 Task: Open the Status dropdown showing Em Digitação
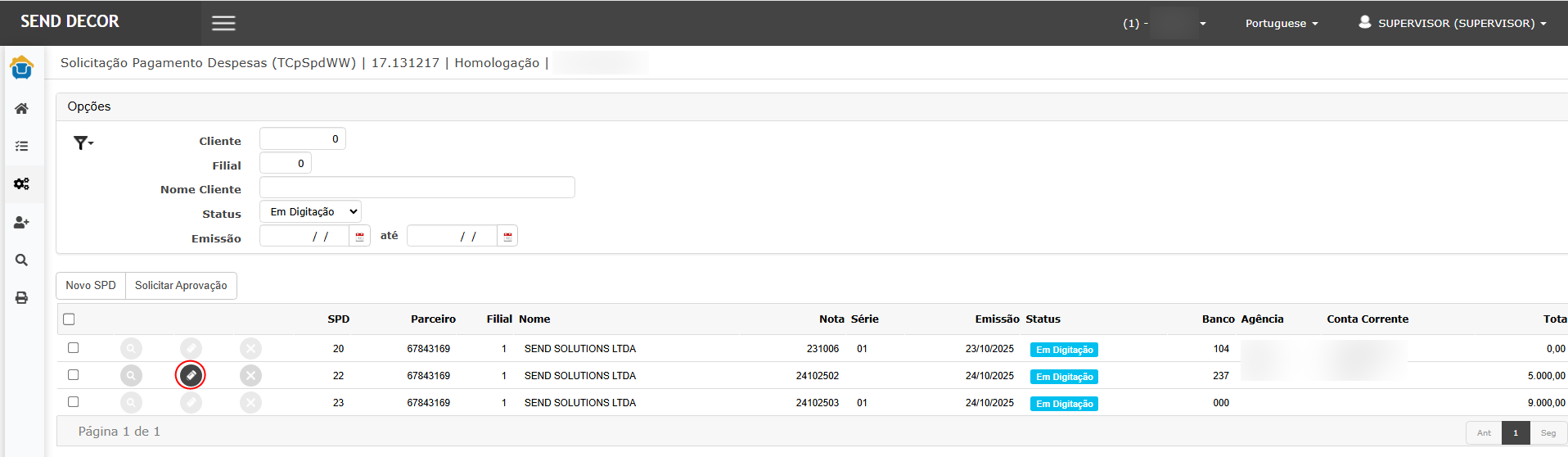click(x=311, y=212)
